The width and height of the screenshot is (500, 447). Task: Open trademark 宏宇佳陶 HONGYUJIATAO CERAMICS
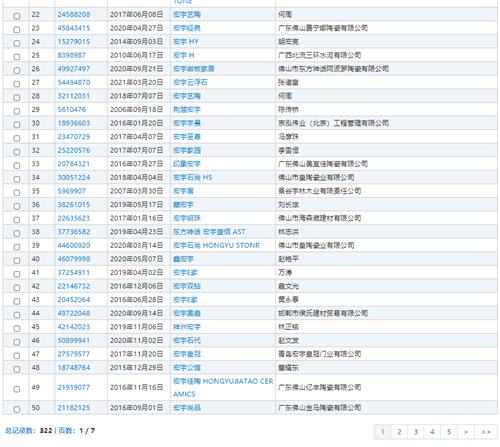point(223,388)
